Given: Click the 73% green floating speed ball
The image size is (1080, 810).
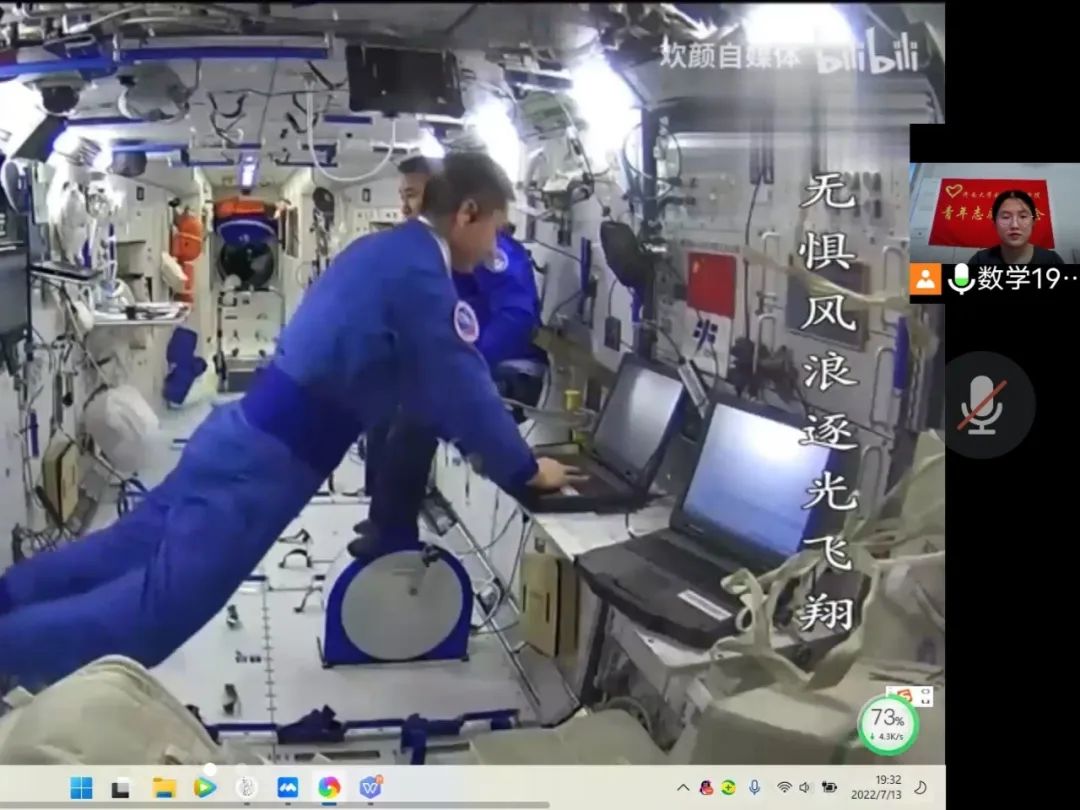Looking at the screenshot, I should (x=887, y=724).
